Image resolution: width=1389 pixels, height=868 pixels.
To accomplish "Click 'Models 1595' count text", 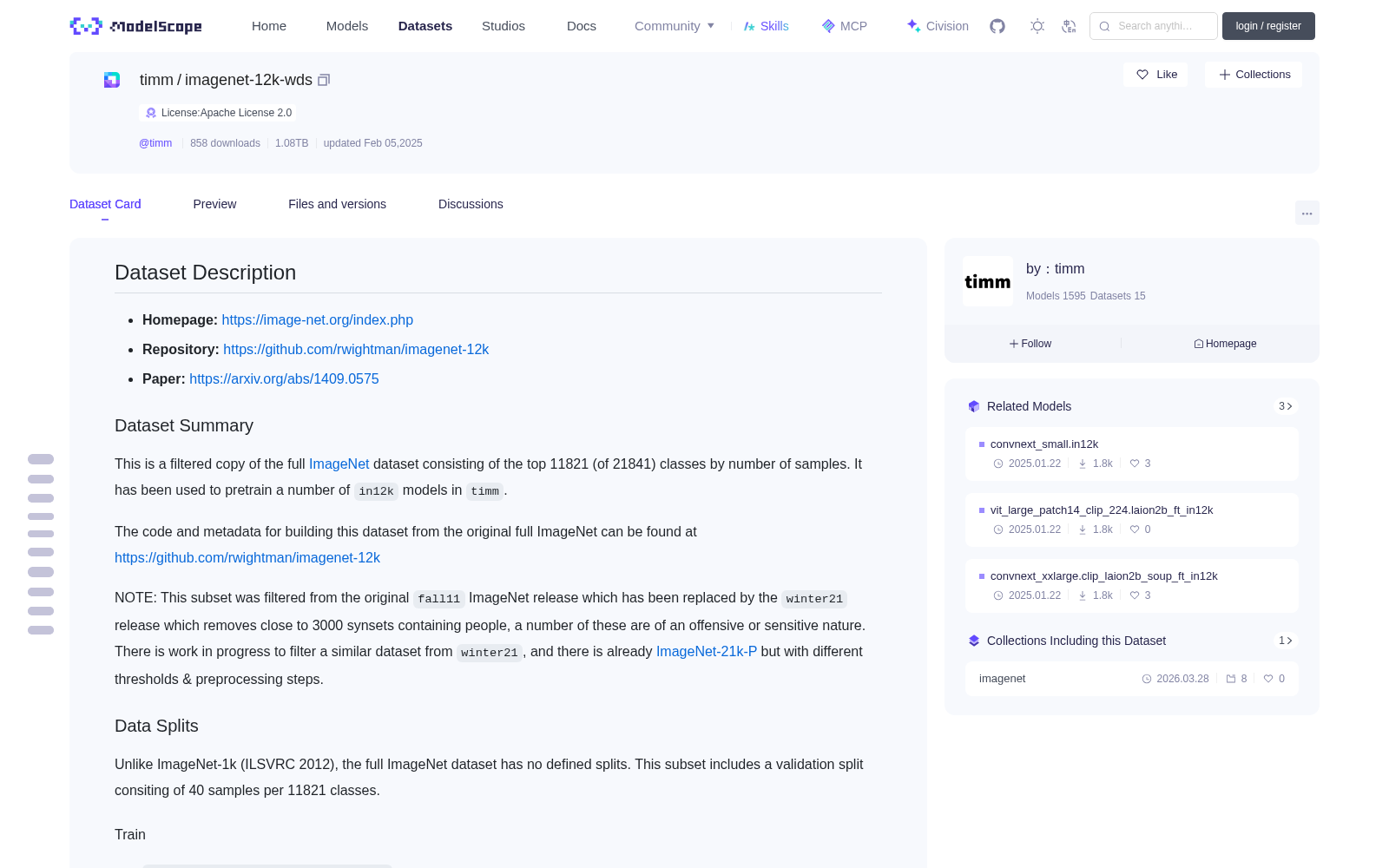I will pyautogui.click(x=1056, y=296).
